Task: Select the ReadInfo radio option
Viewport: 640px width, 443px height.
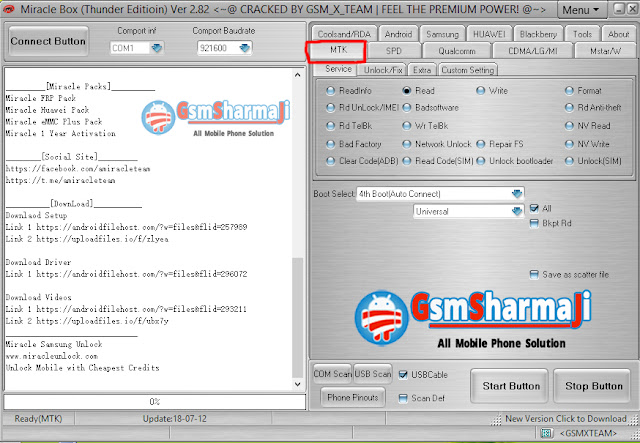Action: (x=331, y=91)
